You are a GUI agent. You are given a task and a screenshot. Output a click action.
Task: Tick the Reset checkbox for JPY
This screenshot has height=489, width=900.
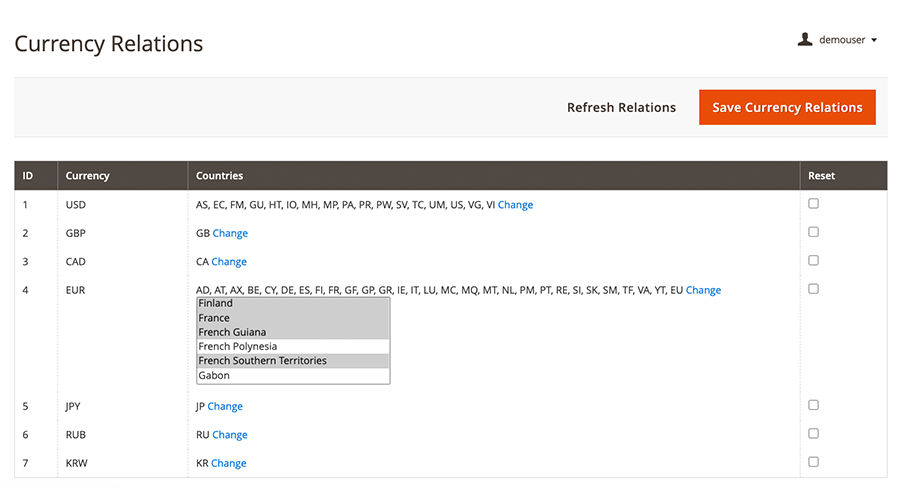coord(813,405)
